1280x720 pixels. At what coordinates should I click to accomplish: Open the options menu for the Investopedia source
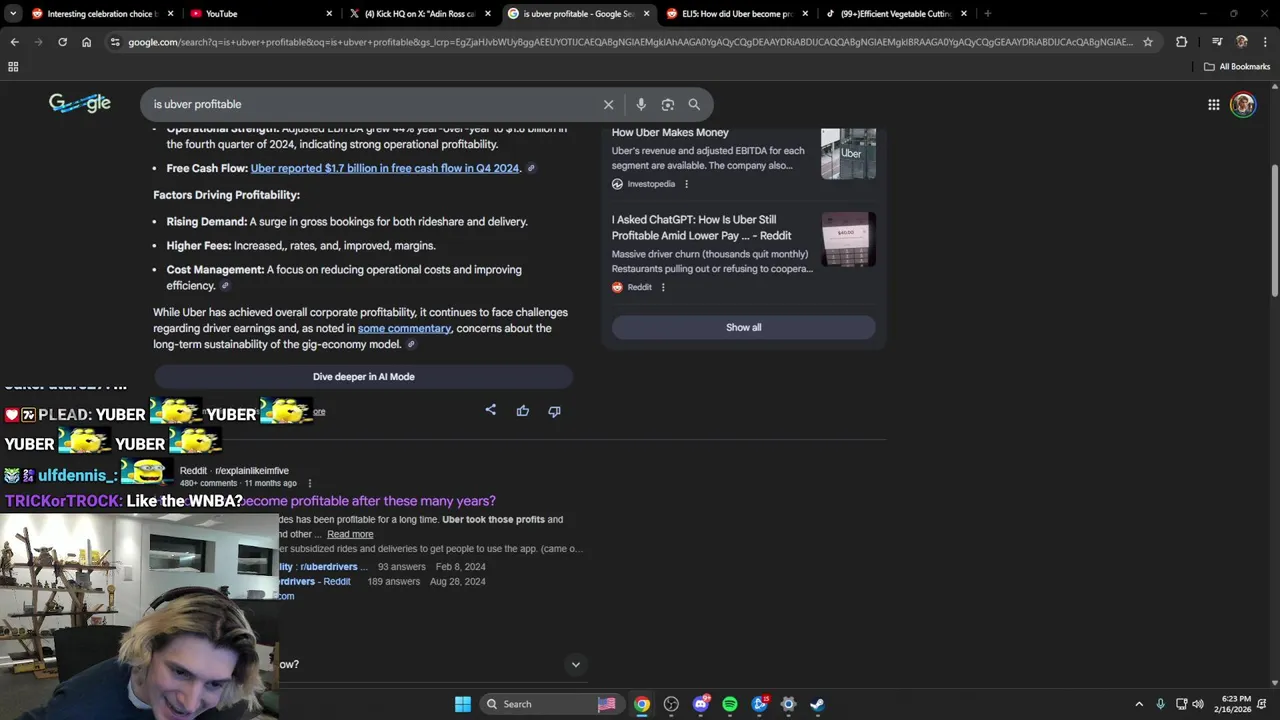(x=686, y=184)
